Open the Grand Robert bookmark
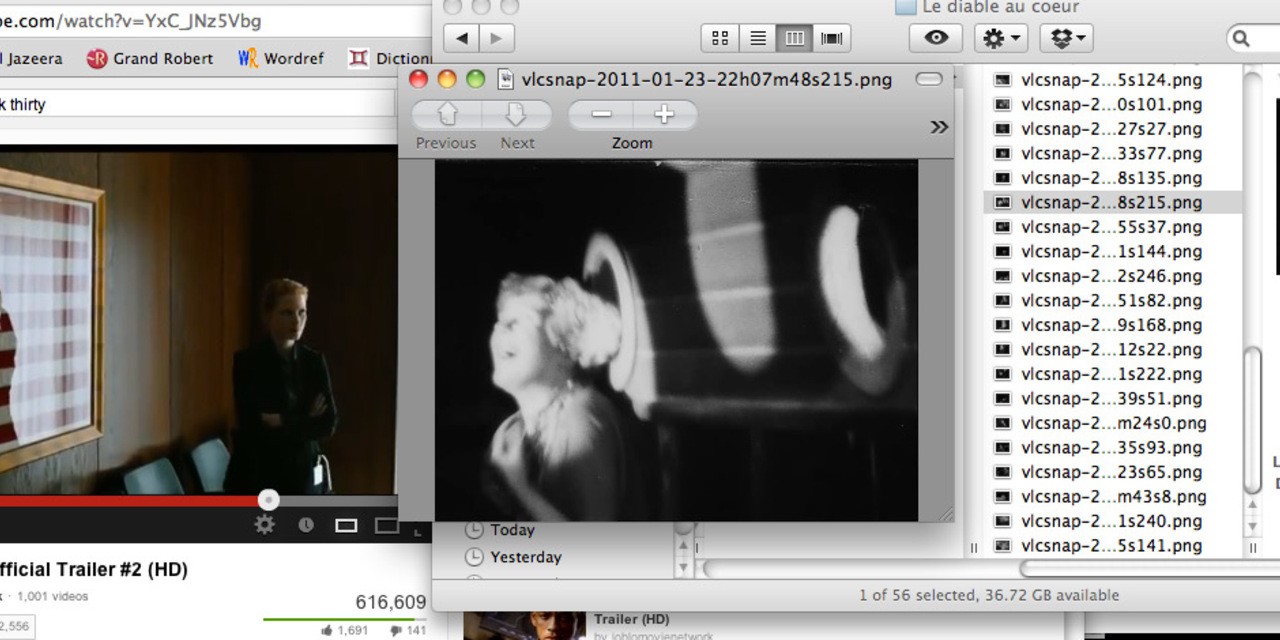This screenshot has width=1280, height=640. [150, 58]
